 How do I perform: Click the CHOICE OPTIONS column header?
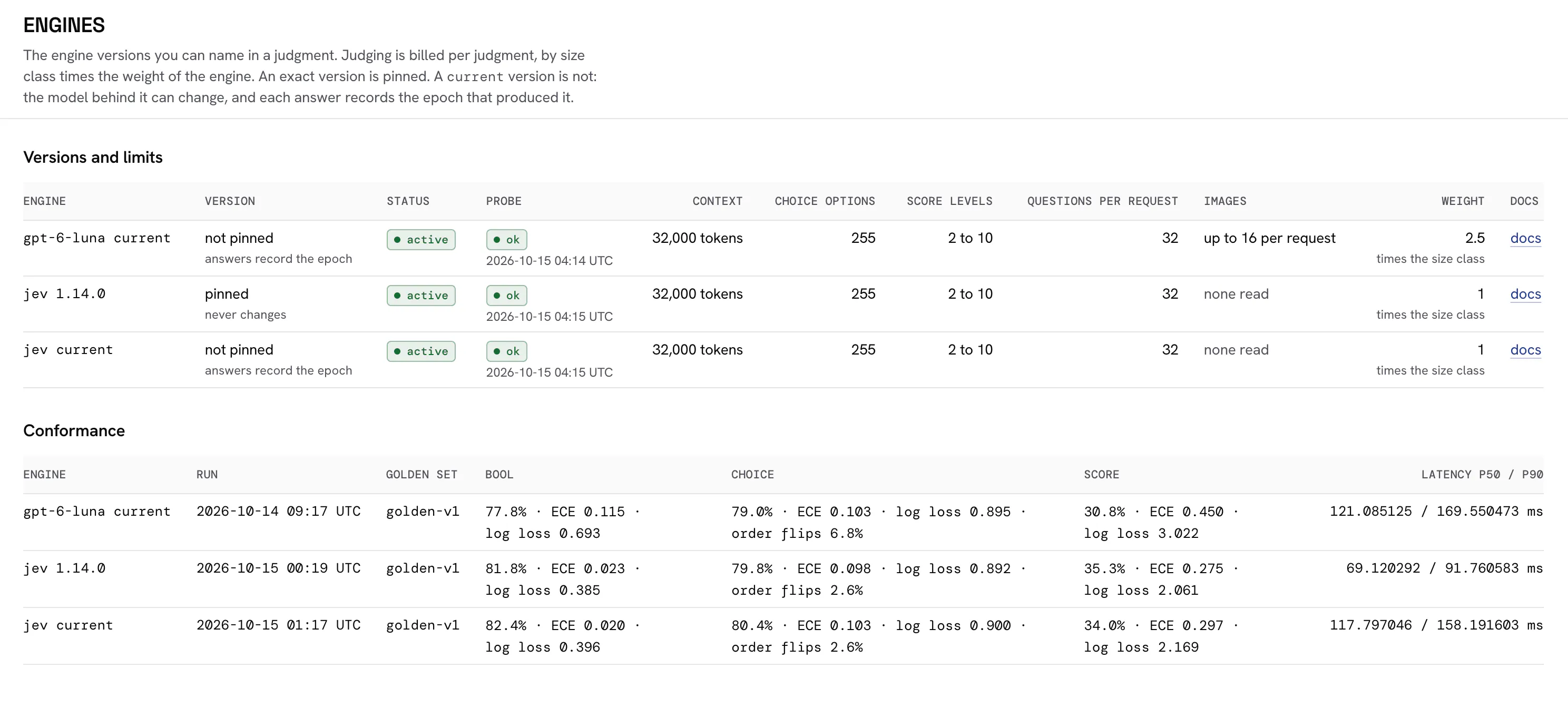tap(825, 201)
